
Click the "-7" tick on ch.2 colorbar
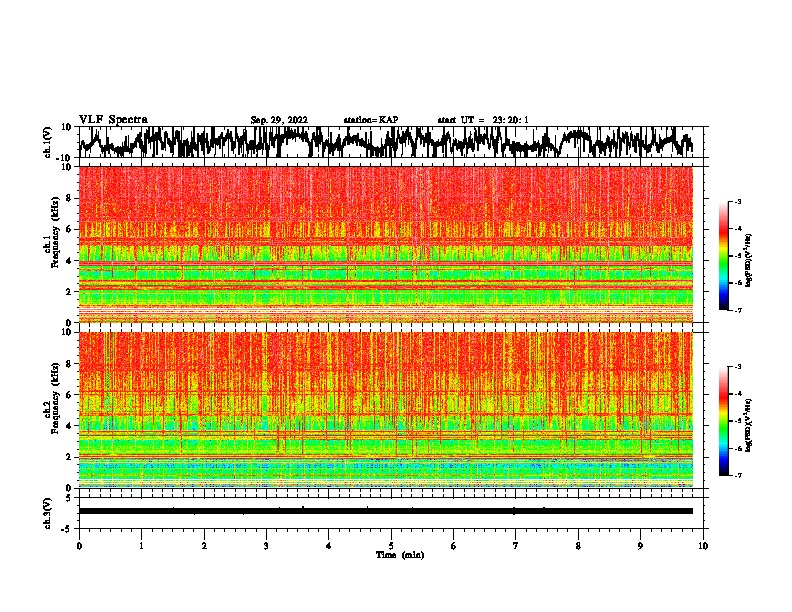(x=737, y=475)
